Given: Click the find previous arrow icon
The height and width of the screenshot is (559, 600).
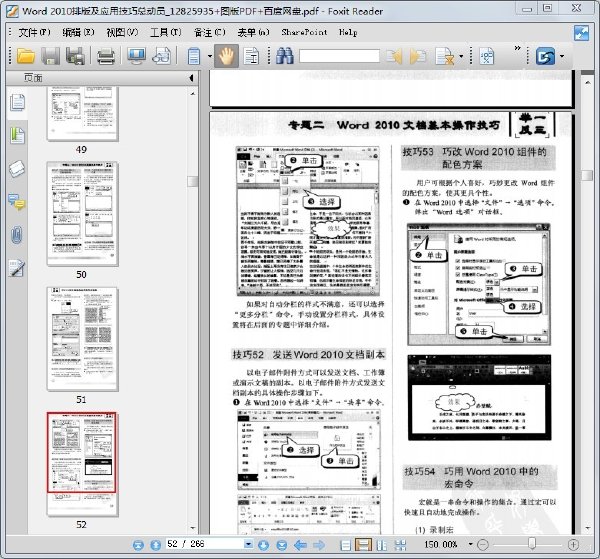Looking at the screenshot, I should [x=394, y=57].
